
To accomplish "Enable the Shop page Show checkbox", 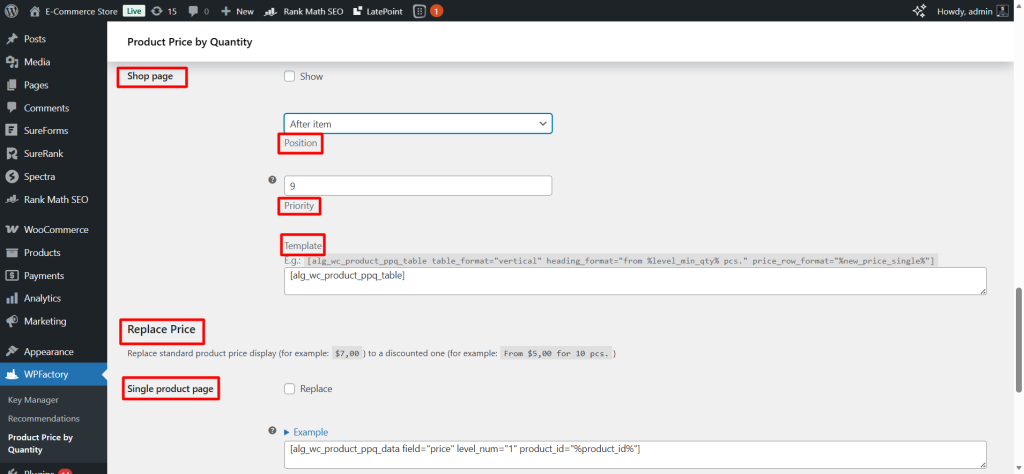I will pyautogui.click(x=290, y=76).
